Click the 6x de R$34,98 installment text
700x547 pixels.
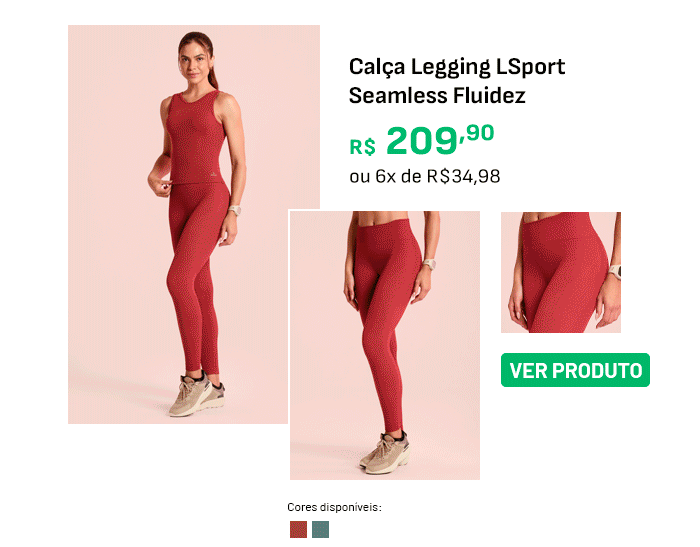(438, 176)
